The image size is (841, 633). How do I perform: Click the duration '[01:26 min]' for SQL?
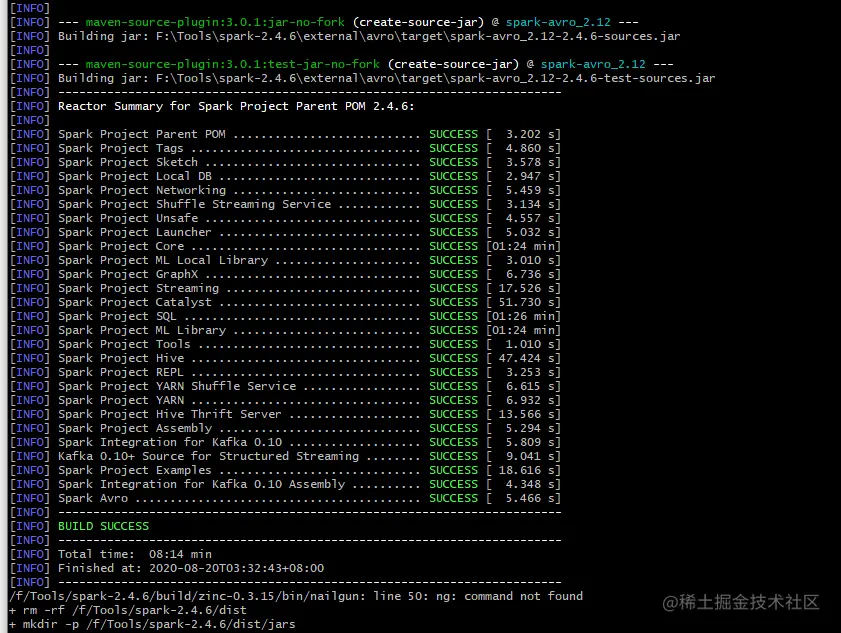(523, 316)
